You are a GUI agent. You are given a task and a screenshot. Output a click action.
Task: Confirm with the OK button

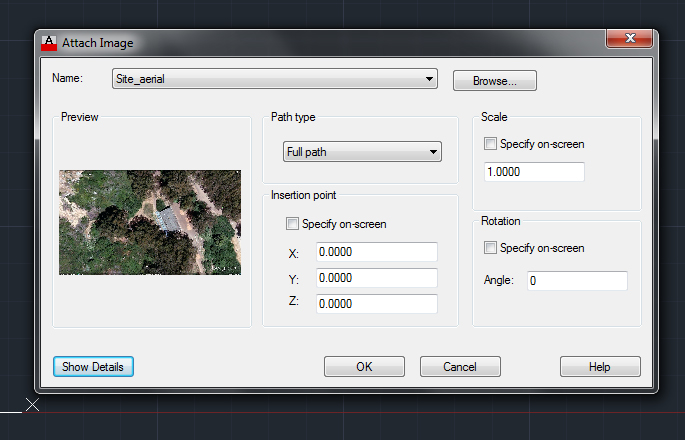[x=364, y=367]
